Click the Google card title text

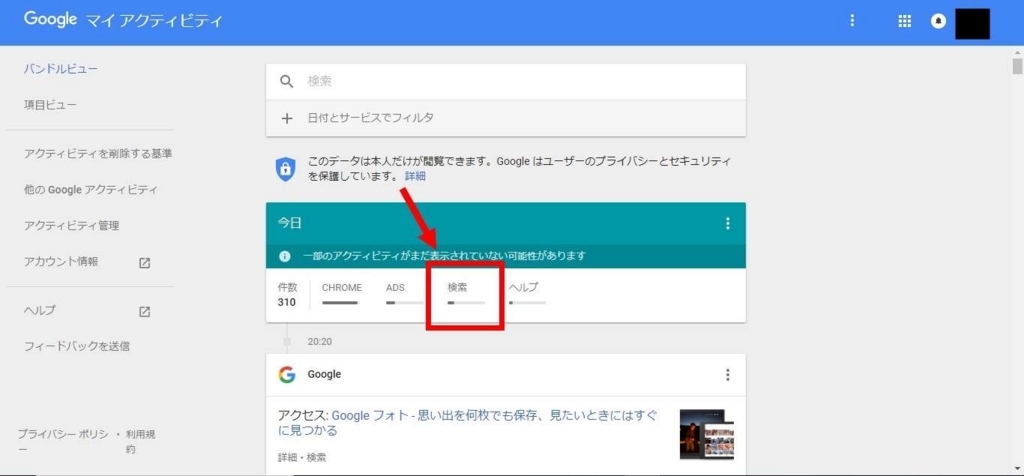324,375
